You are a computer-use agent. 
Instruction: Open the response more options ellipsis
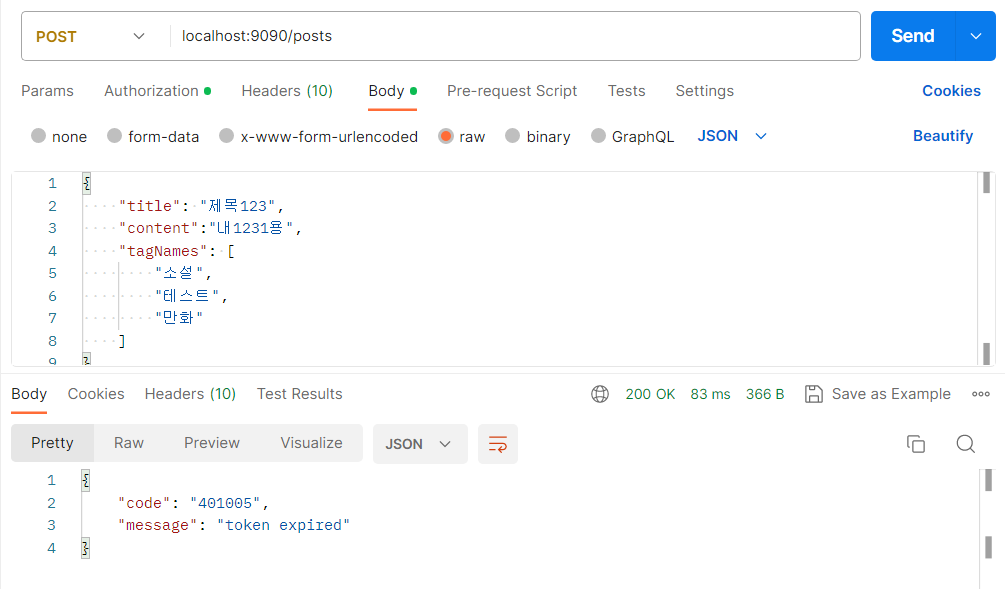981,394
